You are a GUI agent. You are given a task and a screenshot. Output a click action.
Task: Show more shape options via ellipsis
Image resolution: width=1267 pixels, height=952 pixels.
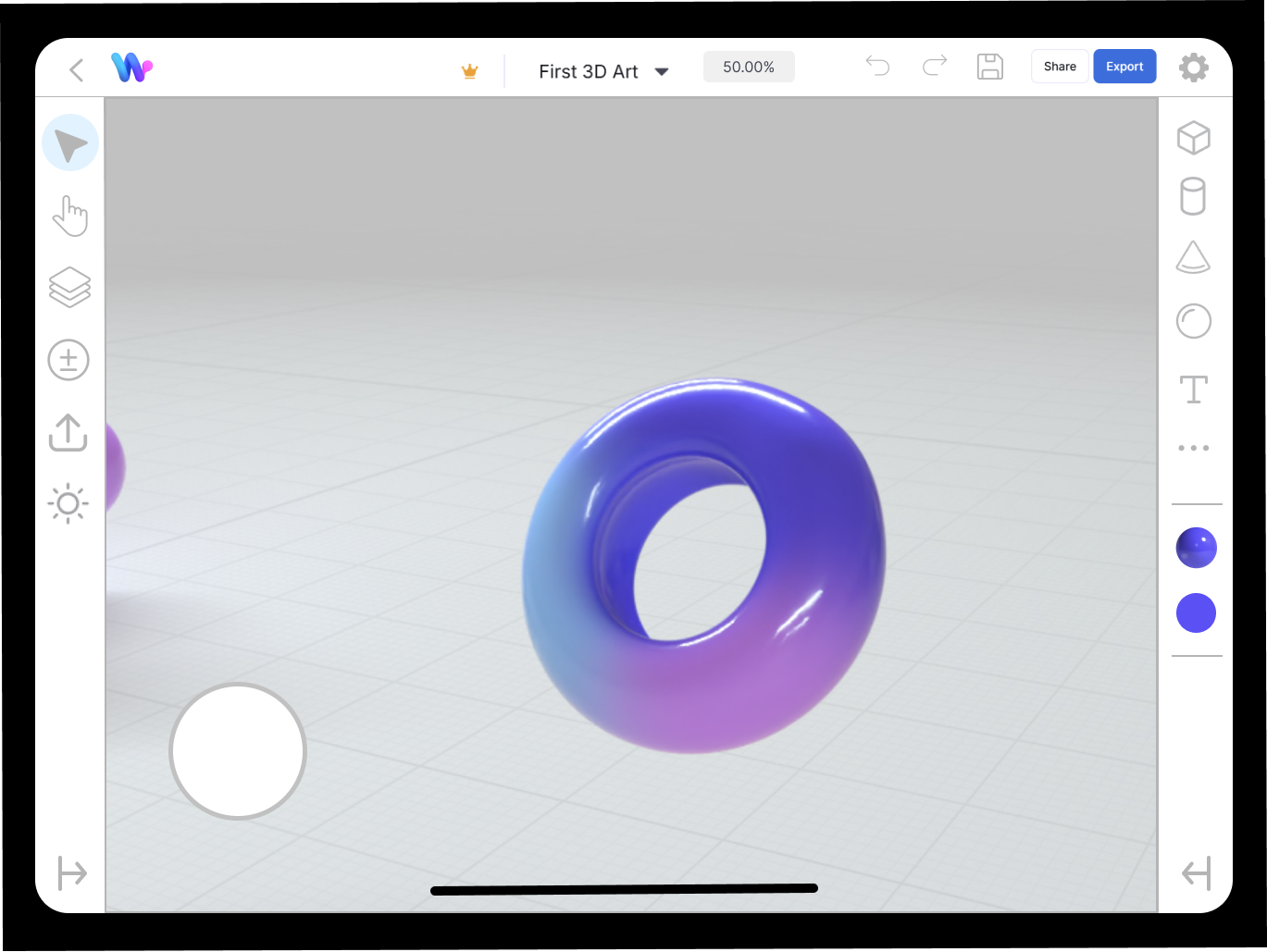[1194, 447]
